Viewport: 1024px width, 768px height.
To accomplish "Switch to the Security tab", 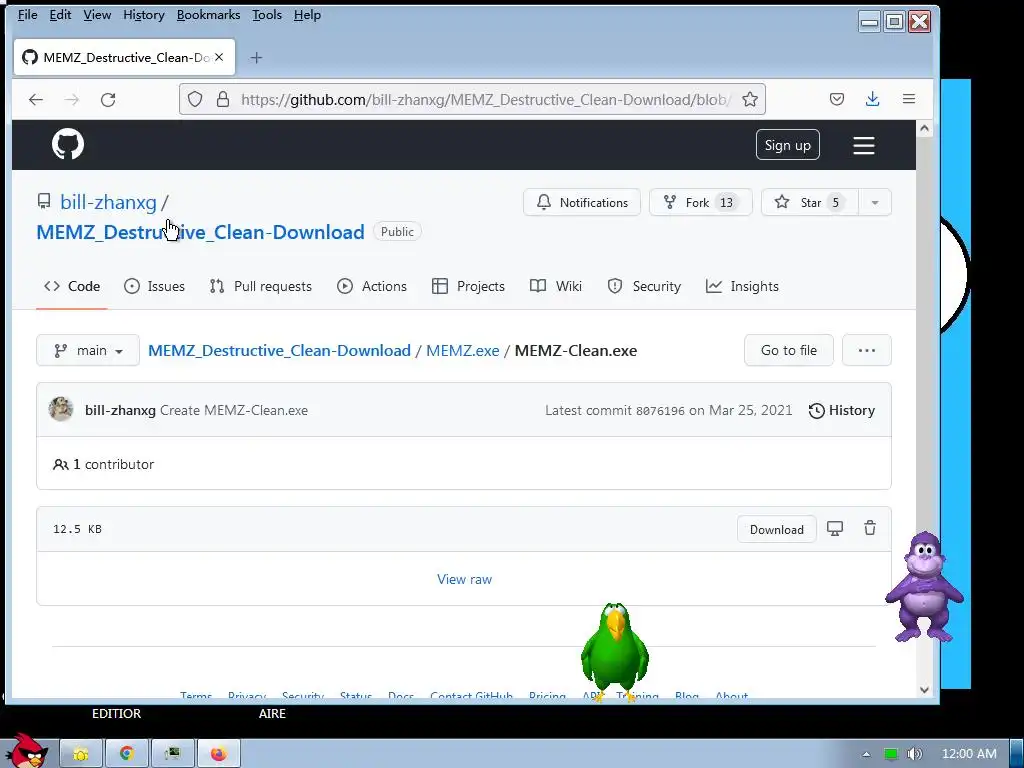I will click(644, 286).
